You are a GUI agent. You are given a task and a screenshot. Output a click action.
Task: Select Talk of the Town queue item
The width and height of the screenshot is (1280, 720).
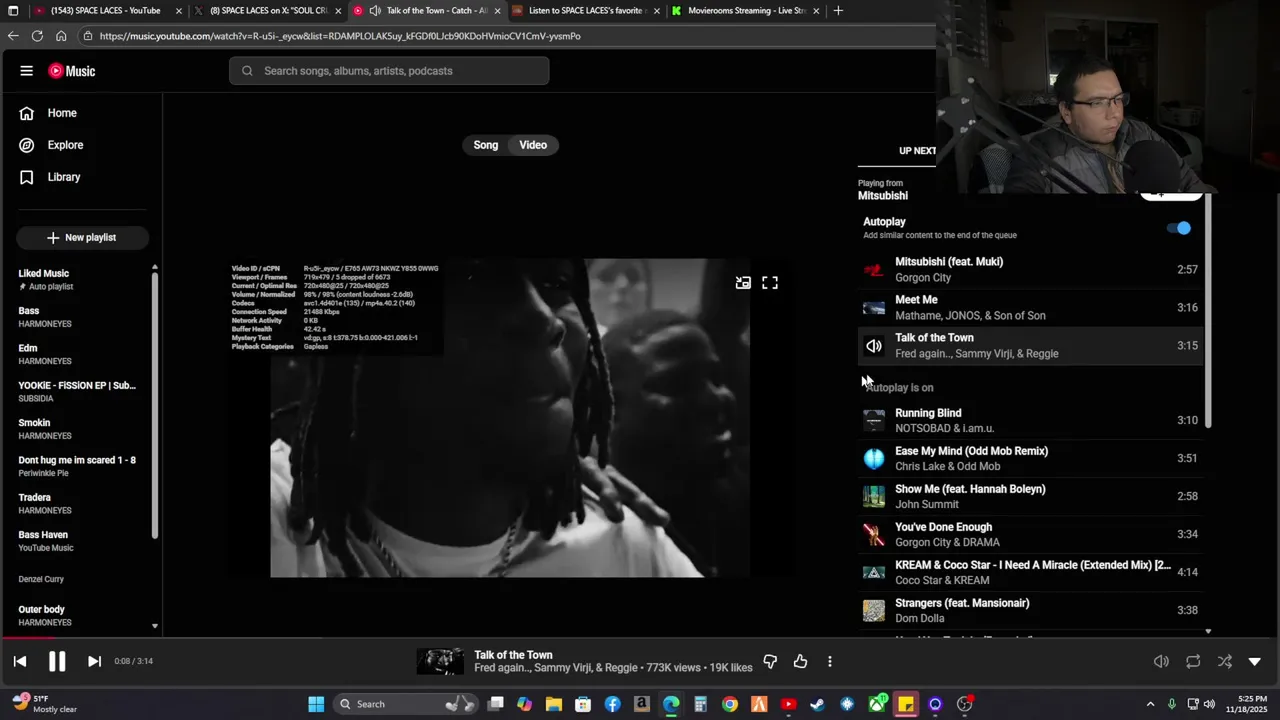click(1030, 346)
